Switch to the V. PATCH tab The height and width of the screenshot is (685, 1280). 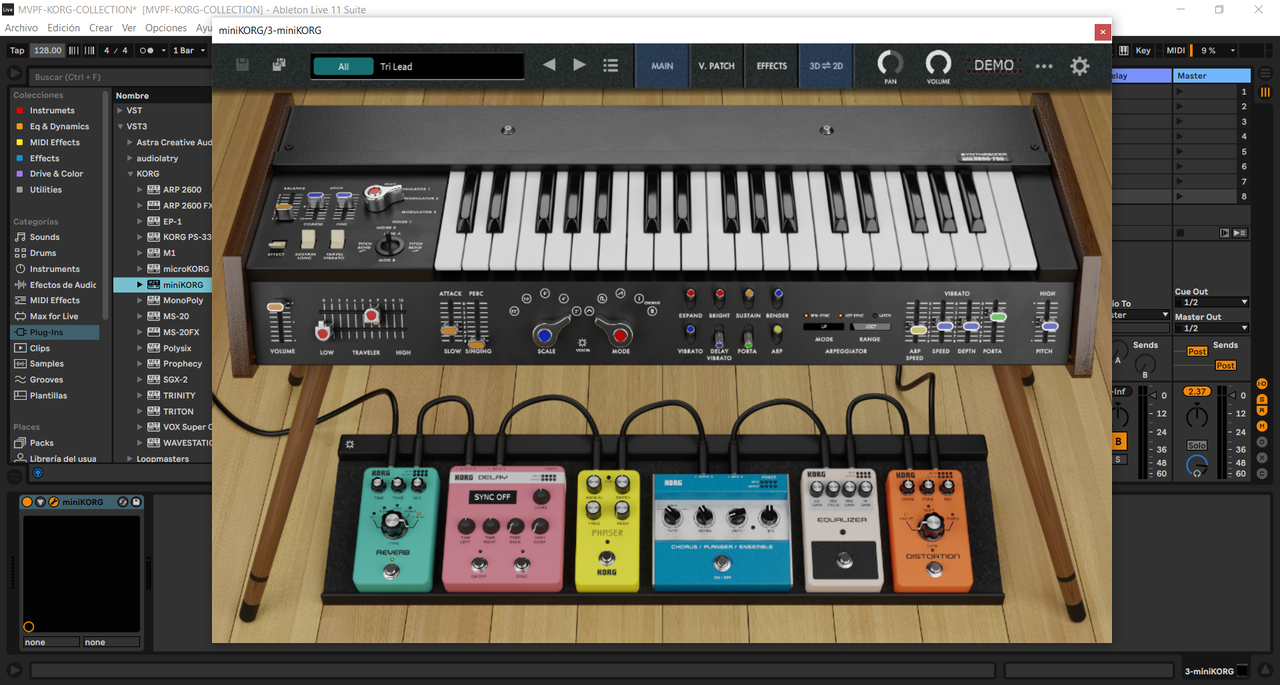[716, 66]
